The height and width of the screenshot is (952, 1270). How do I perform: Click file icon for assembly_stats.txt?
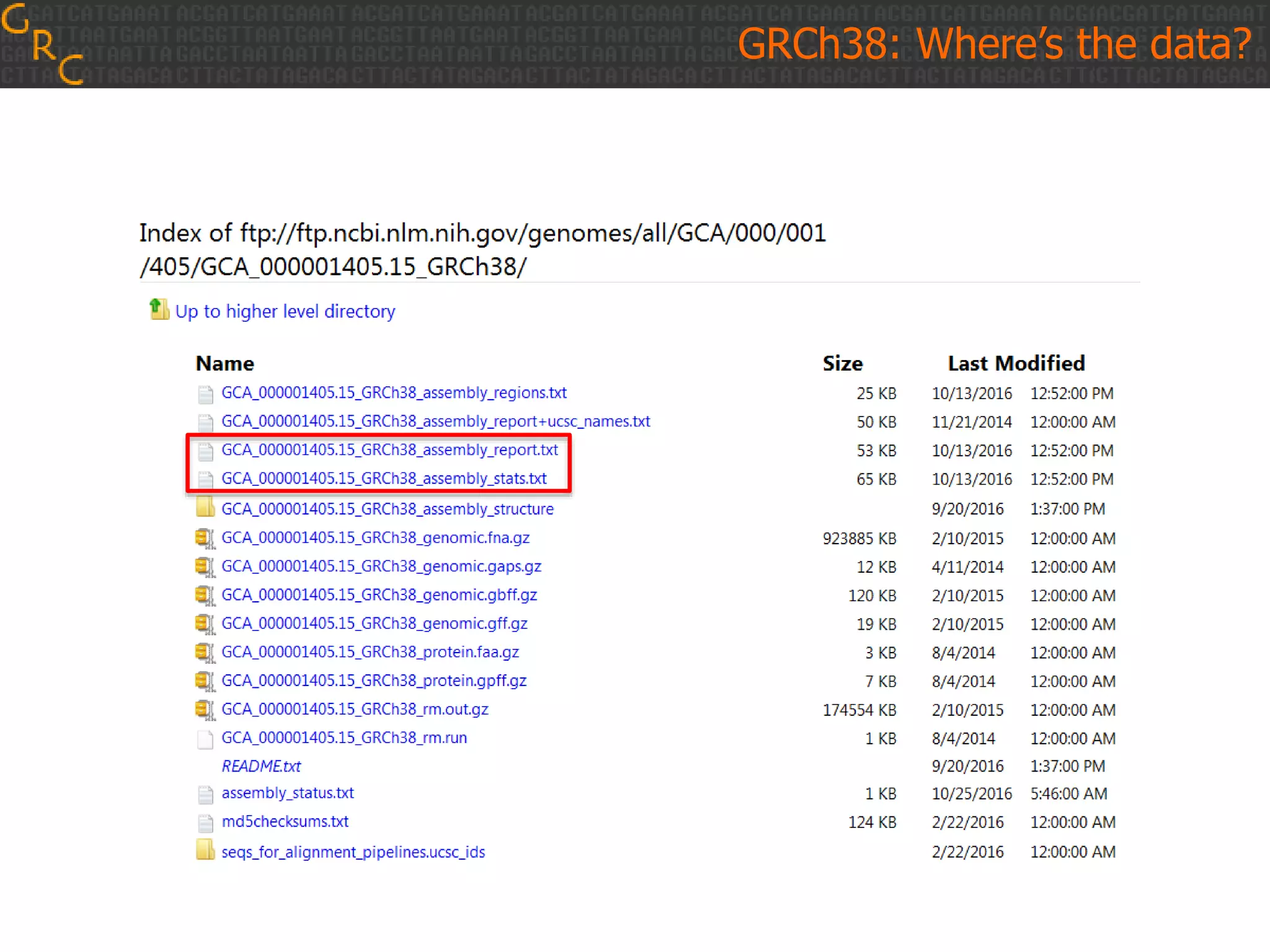tap(205, 479)
